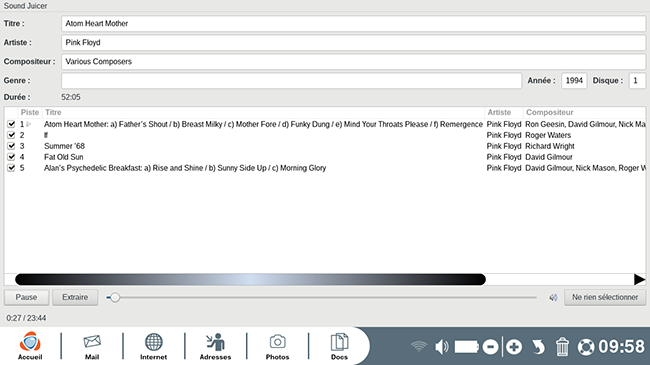
Task: Uncheck track 1 Atom Heart Mother
Action: [11, 124]
